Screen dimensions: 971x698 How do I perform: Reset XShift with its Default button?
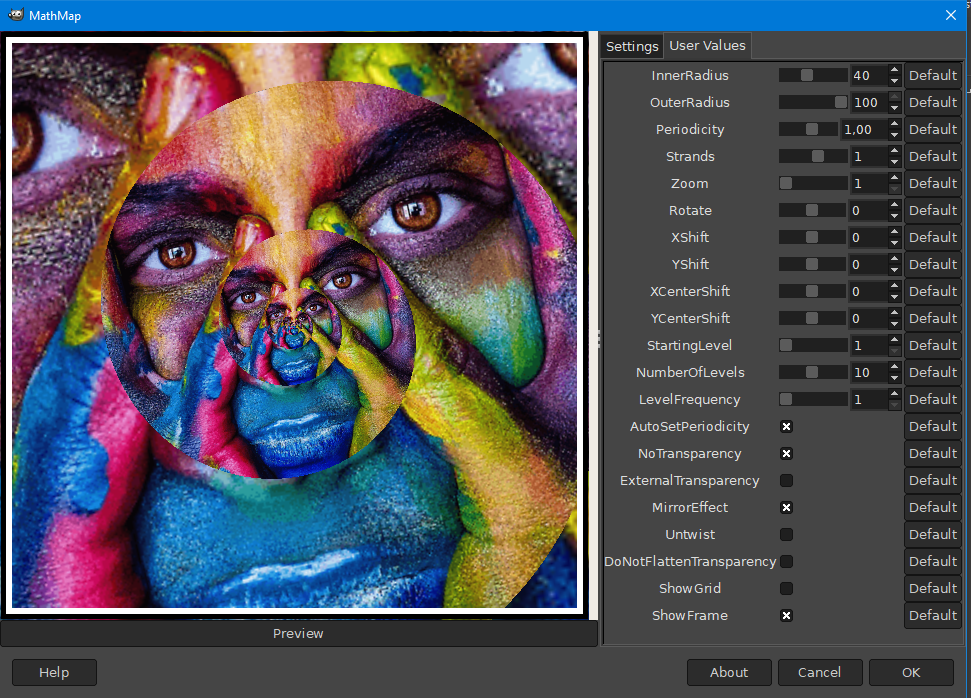click(x=933, y=237)
